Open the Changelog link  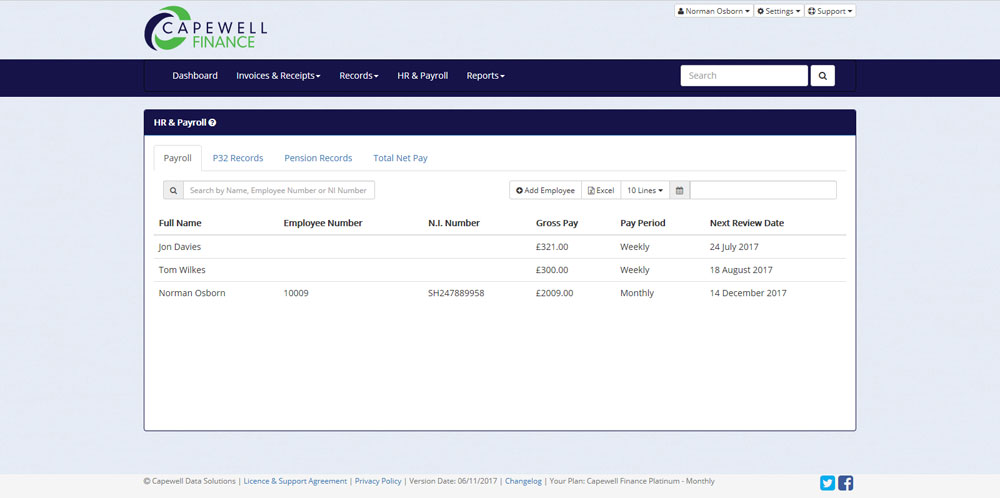523,481
